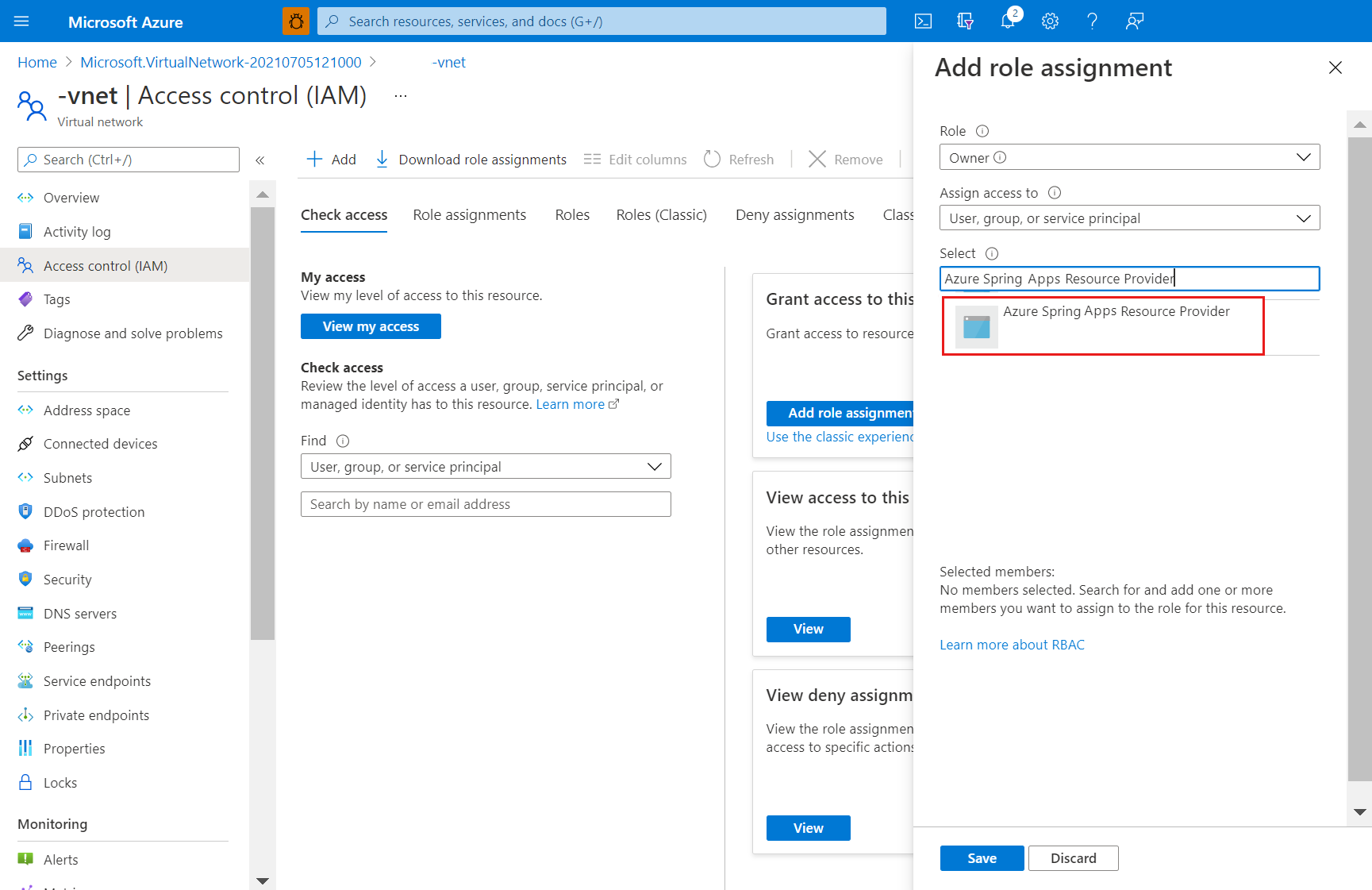
Task: Open Learn more link under Check access
Action: 577,404
